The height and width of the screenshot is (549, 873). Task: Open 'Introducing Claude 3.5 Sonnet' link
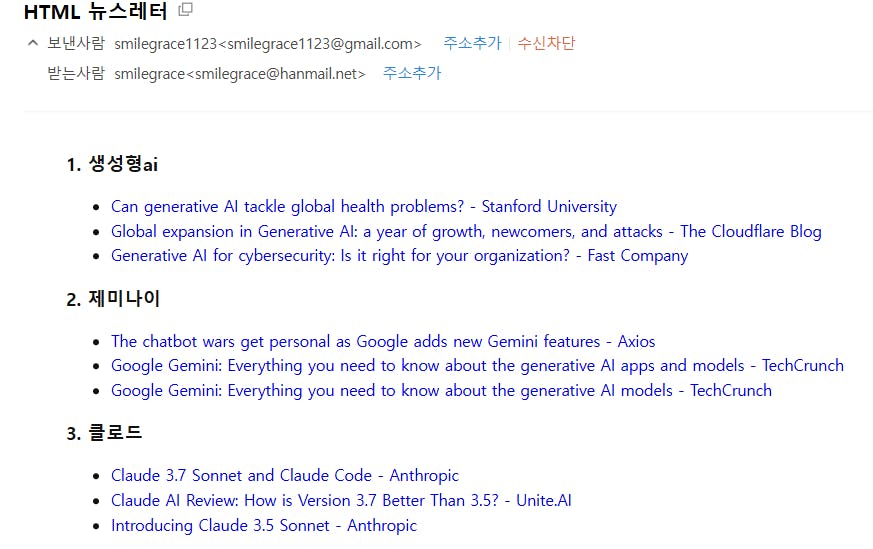click(x=264, y=526)
